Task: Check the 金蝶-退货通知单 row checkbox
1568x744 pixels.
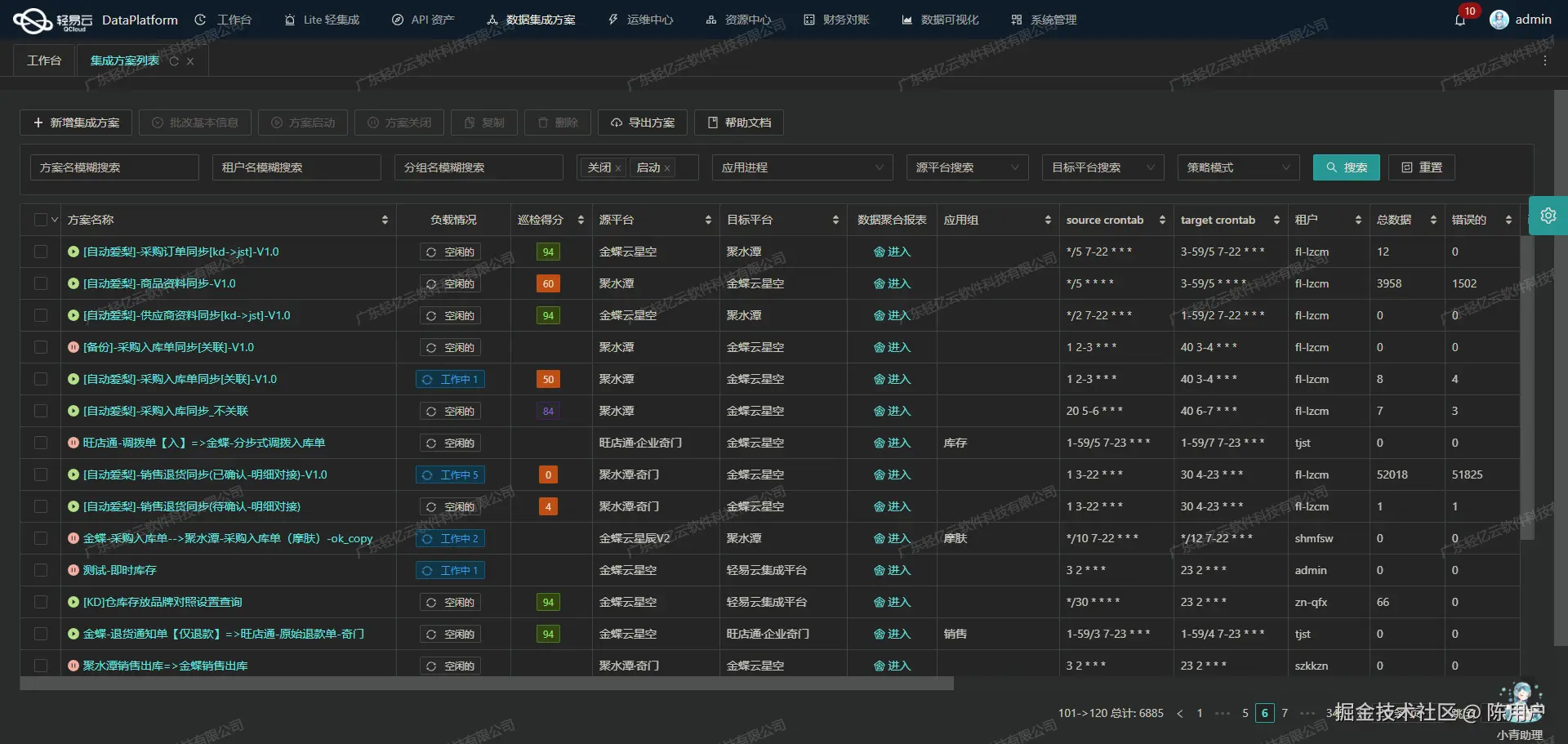Action: click(x=41, y=634)
